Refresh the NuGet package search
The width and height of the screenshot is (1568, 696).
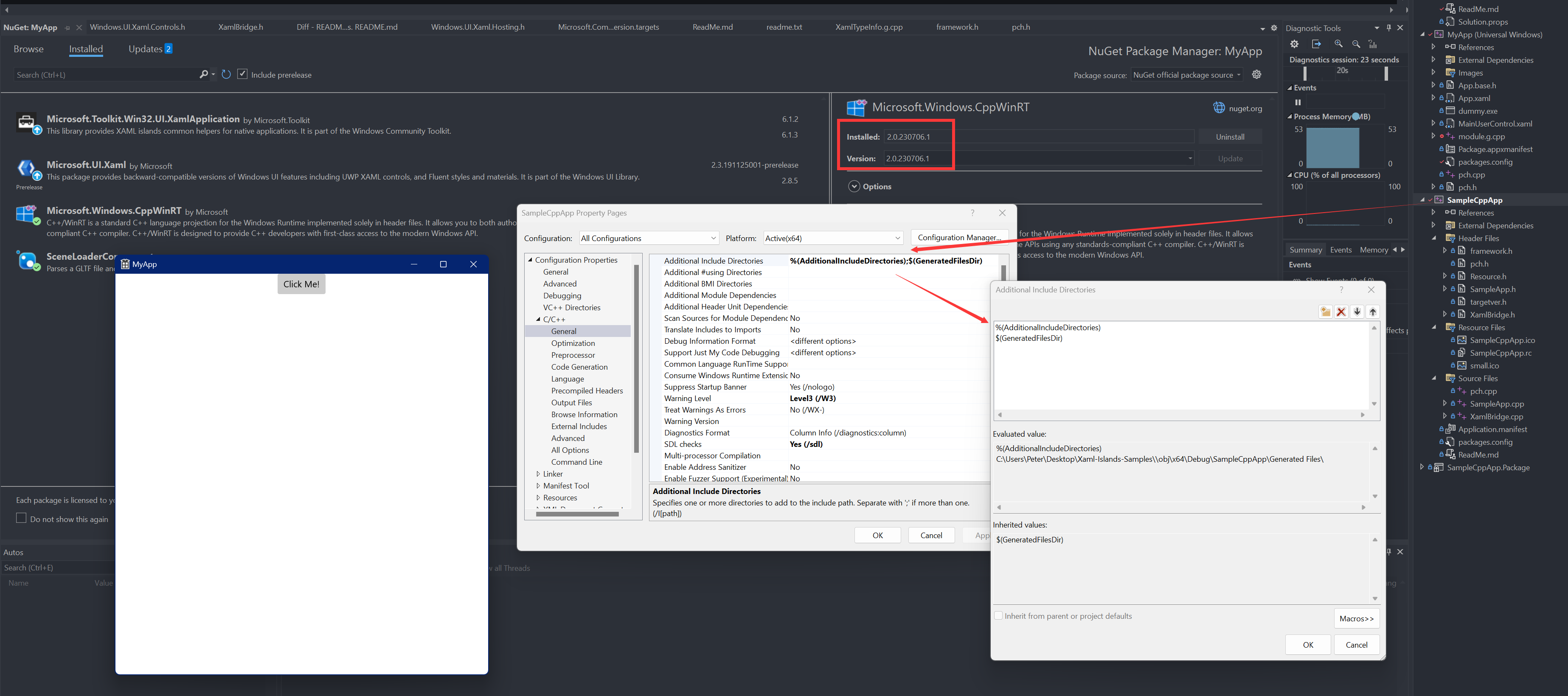pyautogui.click(x=226, y=73)
